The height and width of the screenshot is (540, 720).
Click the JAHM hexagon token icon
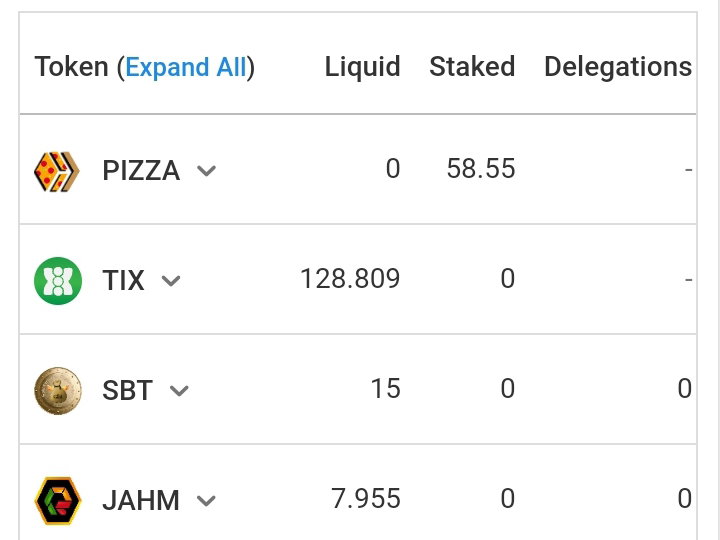[x=58, y=501]
